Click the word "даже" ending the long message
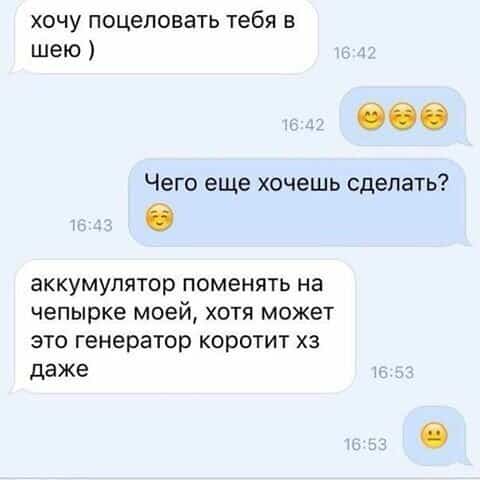Image resolution: width=480 pixels, height=480 pixels. [x=59, y=370]
